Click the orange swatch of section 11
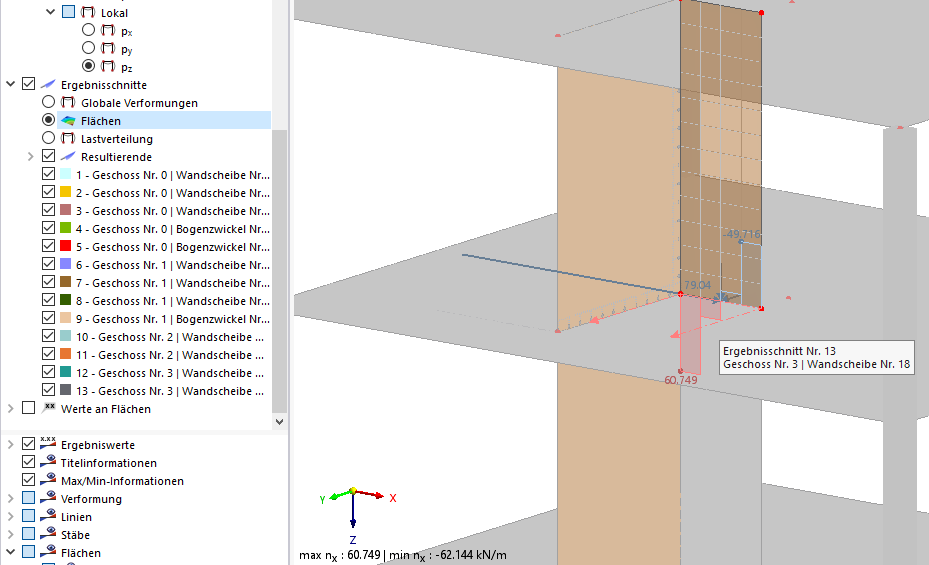 coord(66,354)
